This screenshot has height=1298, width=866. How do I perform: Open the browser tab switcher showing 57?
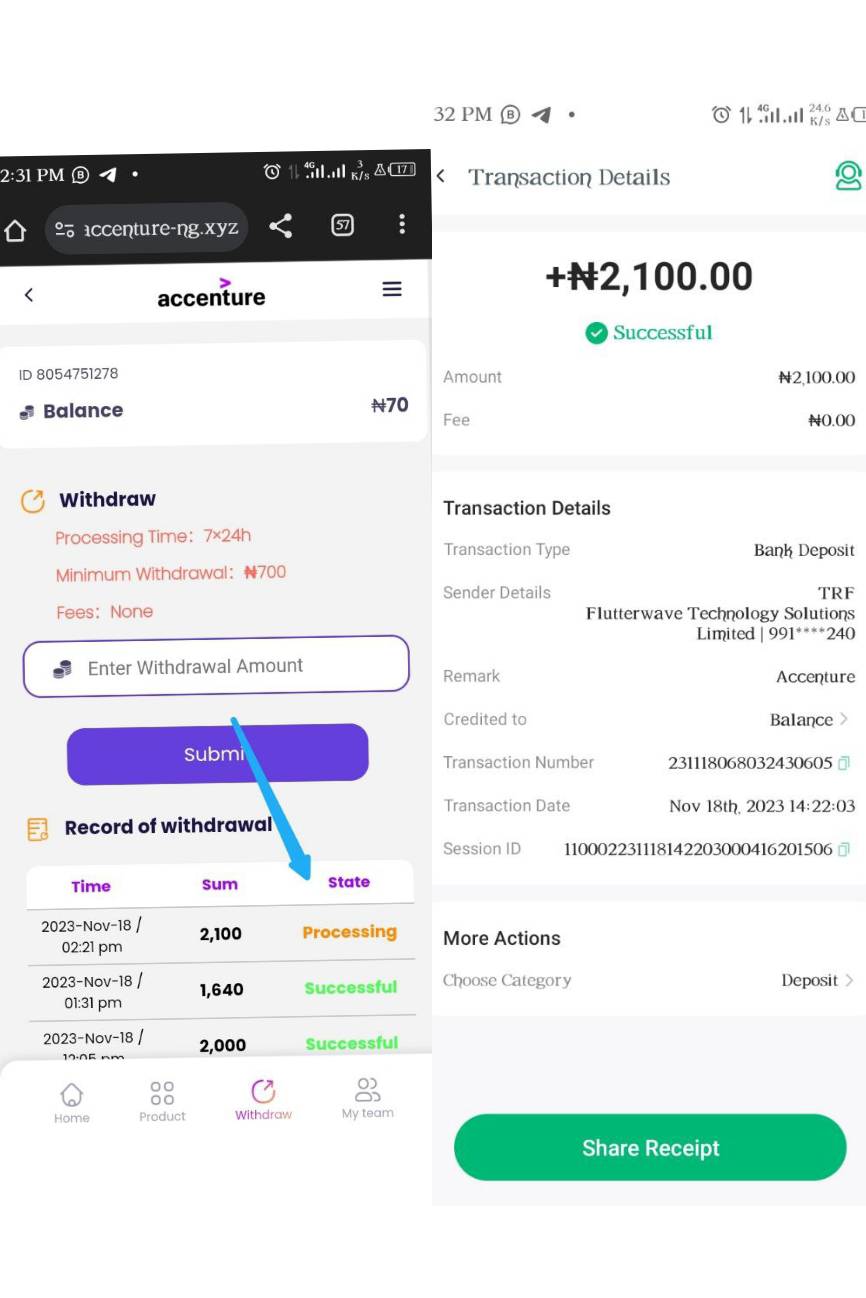point(342,225)
